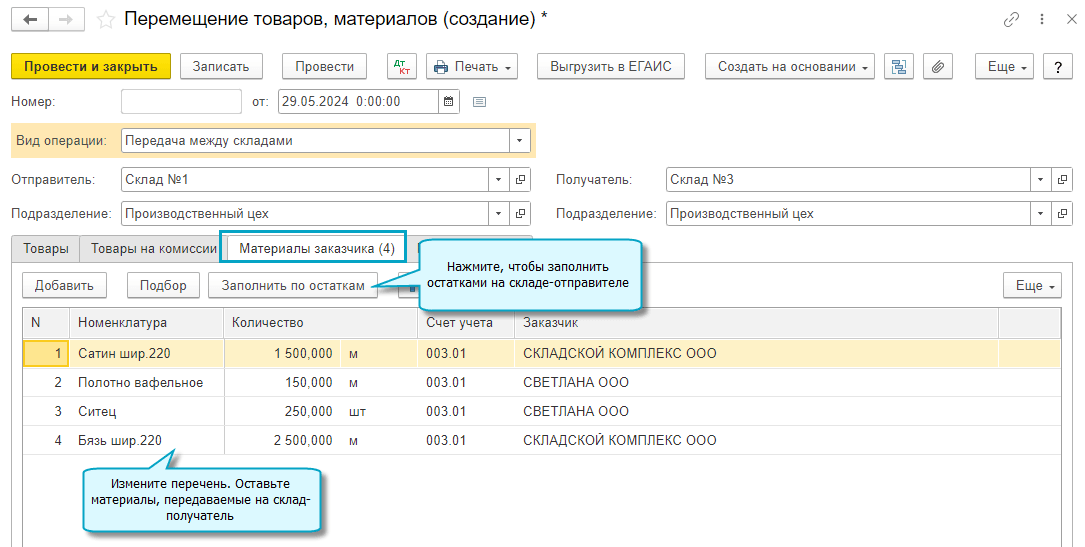
Task: Open the Печать dropdown menu
Action: [472, 67]
